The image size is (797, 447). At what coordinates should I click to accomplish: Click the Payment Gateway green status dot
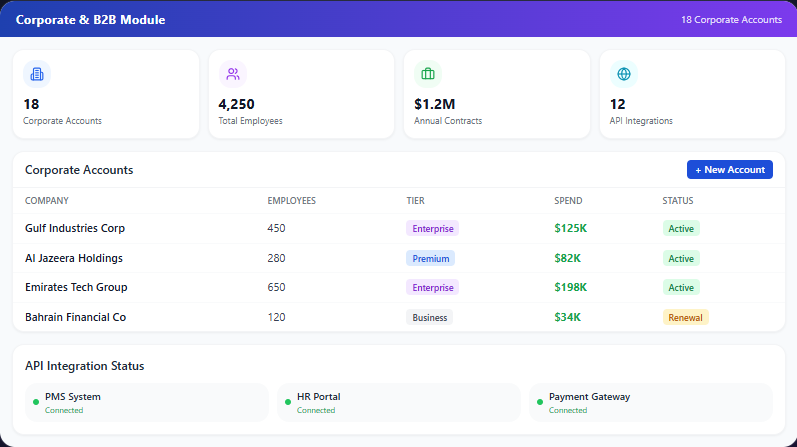(540, 402)
